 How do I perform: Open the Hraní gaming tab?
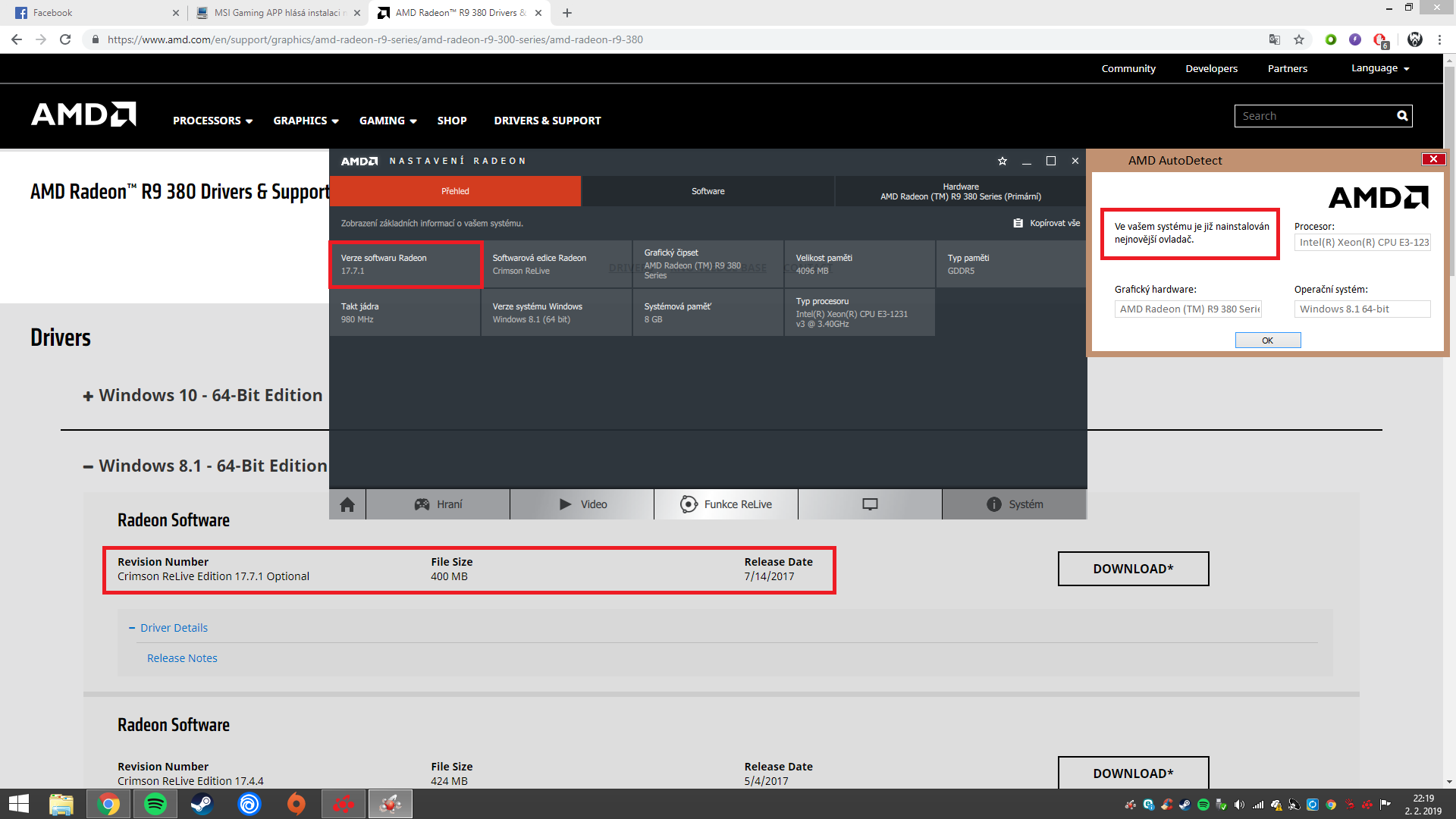(x=438, y=504)
